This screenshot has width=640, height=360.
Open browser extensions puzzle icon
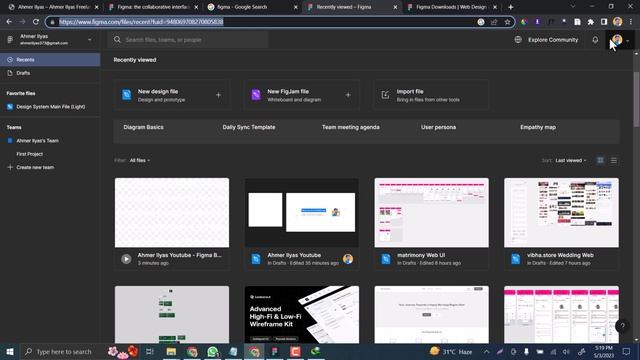591,22
